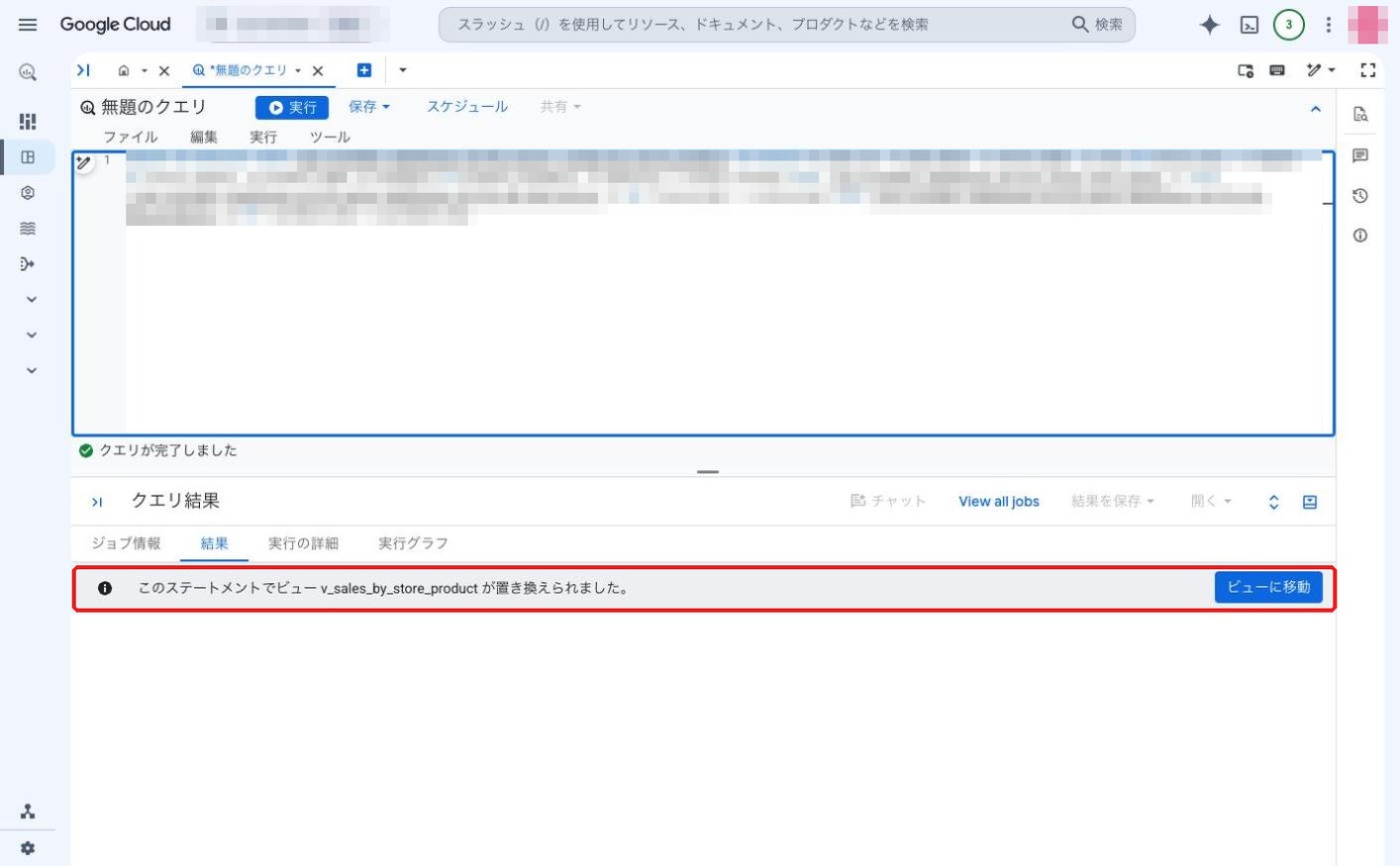This screenshot has width=1400, height=866.
Task: Open the 編集 menu
Action: [x=204, y=138]
